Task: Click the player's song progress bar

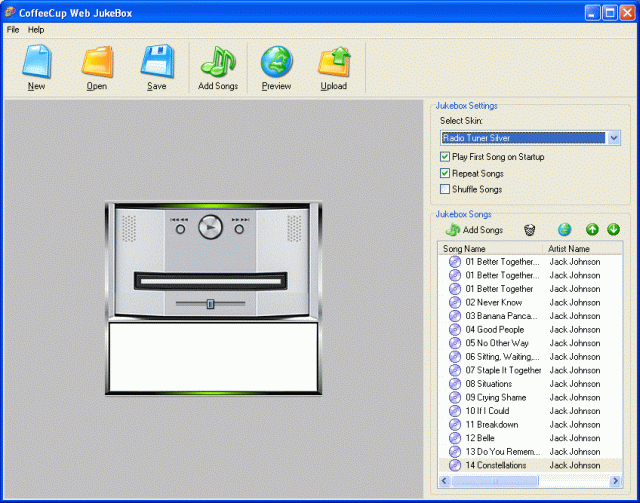Action: click(211, 281)
